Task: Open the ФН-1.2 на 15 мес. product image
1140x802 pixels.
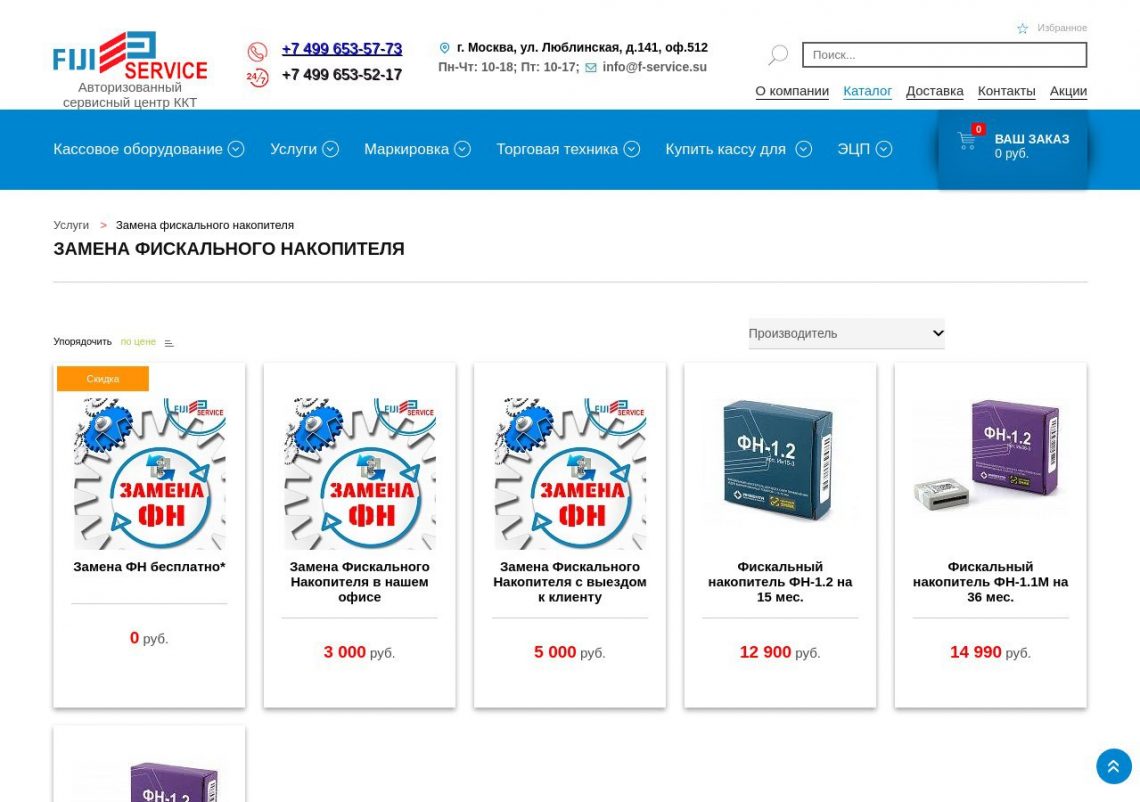Action: [x=779, y=462]
